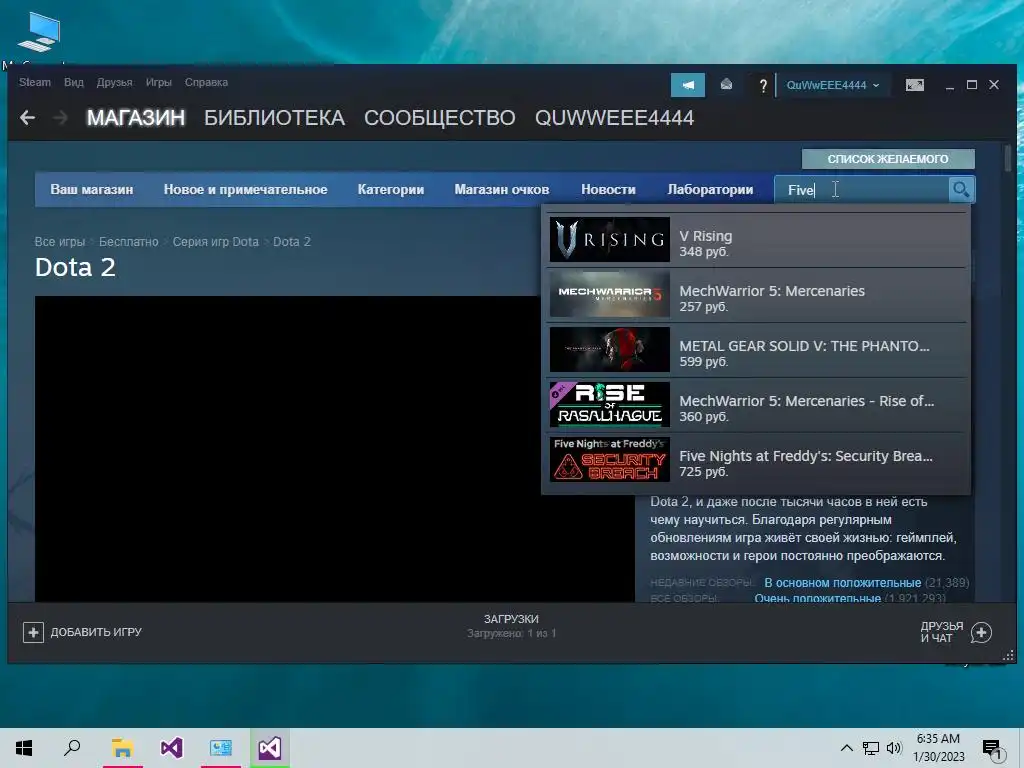
Task: Go to the БИБЛИОТЕКА tab
Action: [274, 118]
